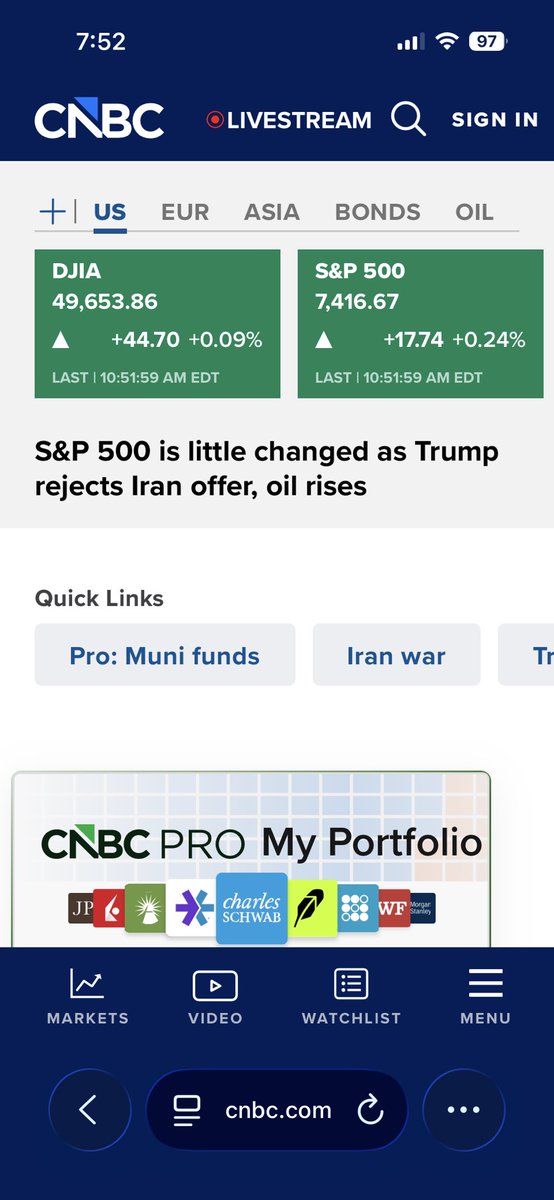Switch to the ASIA markets tab
The image size is (554, 1200).
pyautogui.click(x=272, y=212)
